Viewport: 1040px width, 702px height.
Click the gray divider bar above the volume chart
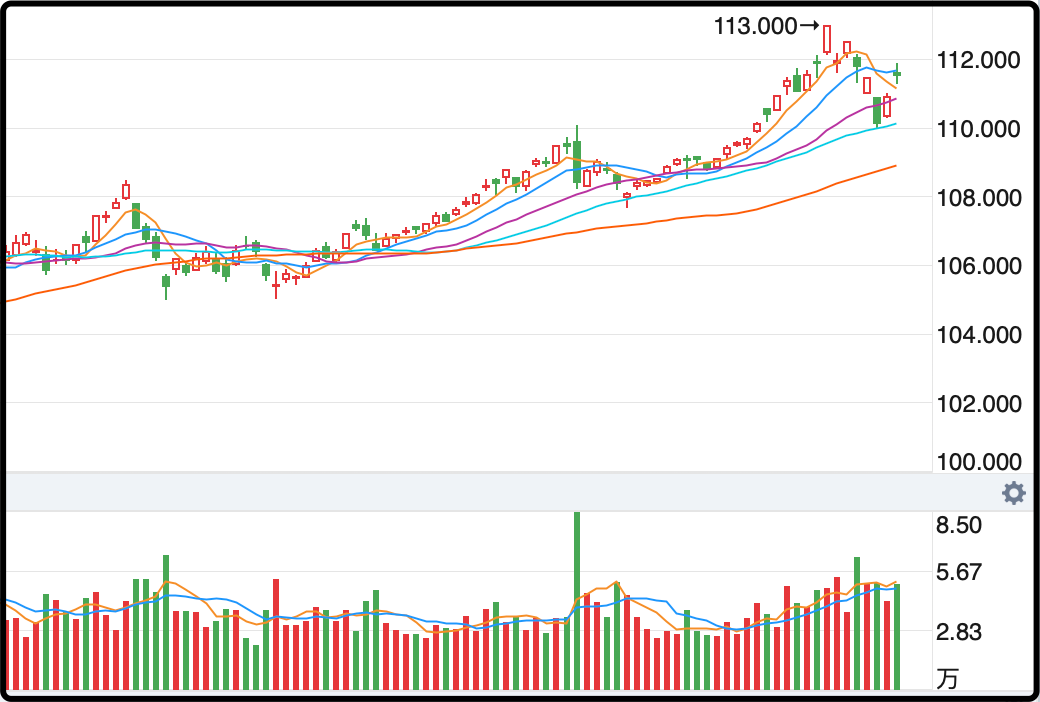pos(500,493)
